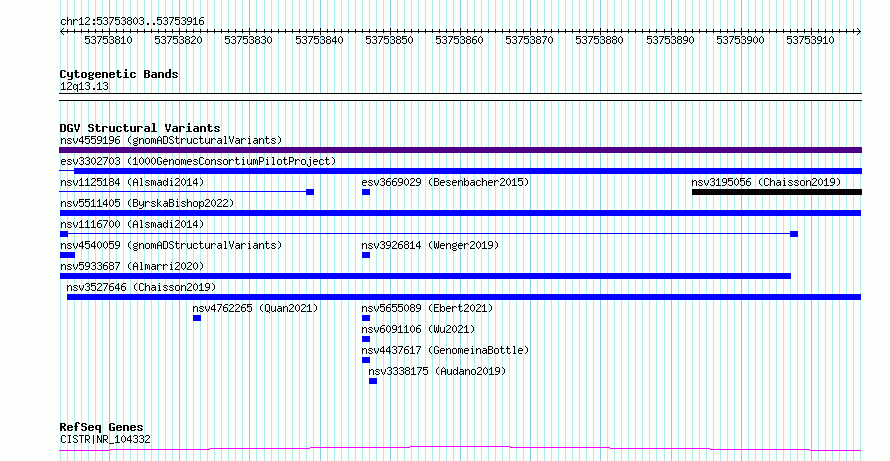This screenshot has height=461, width=890.
Task: Open nsv4762265 (Quan2021) variant label
Action: click(x=255, y=308)
